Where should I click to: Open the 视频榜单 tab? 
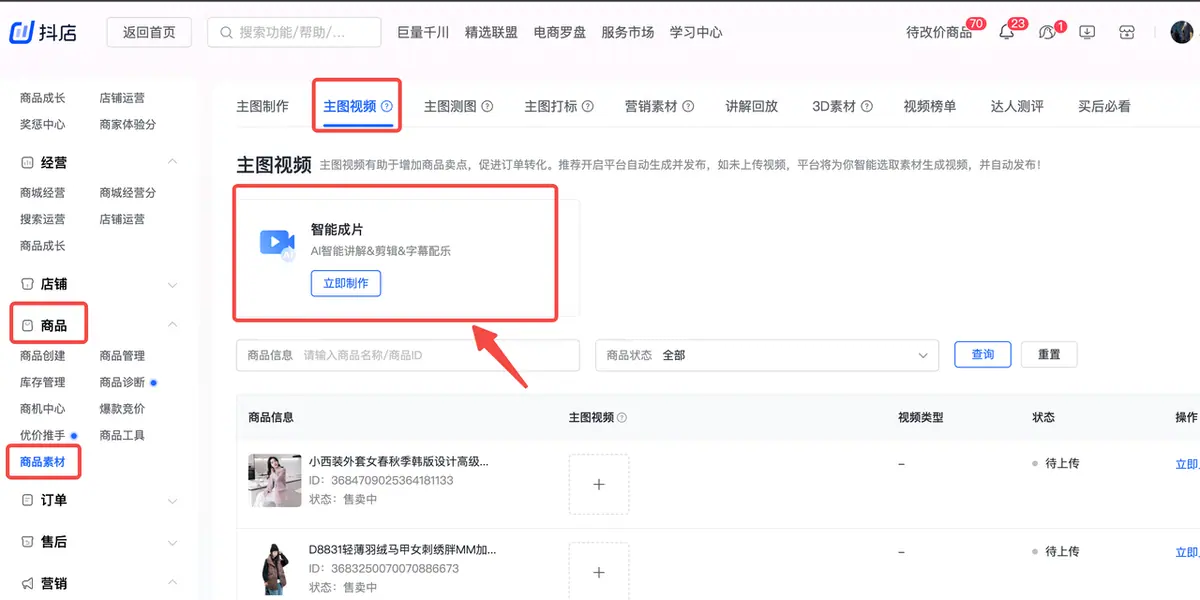930,106
